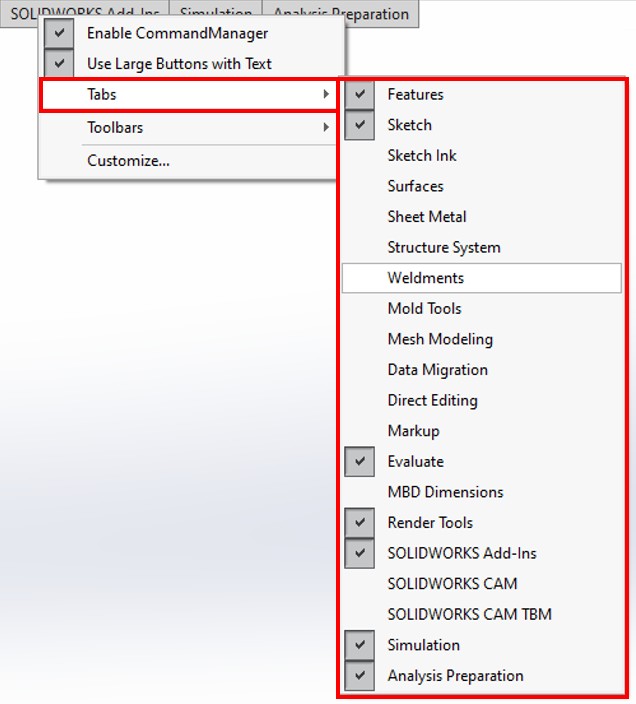Show the Sheet Metal tab
Viewport: 636px width, 704px height.
click(x=427, y=217)
